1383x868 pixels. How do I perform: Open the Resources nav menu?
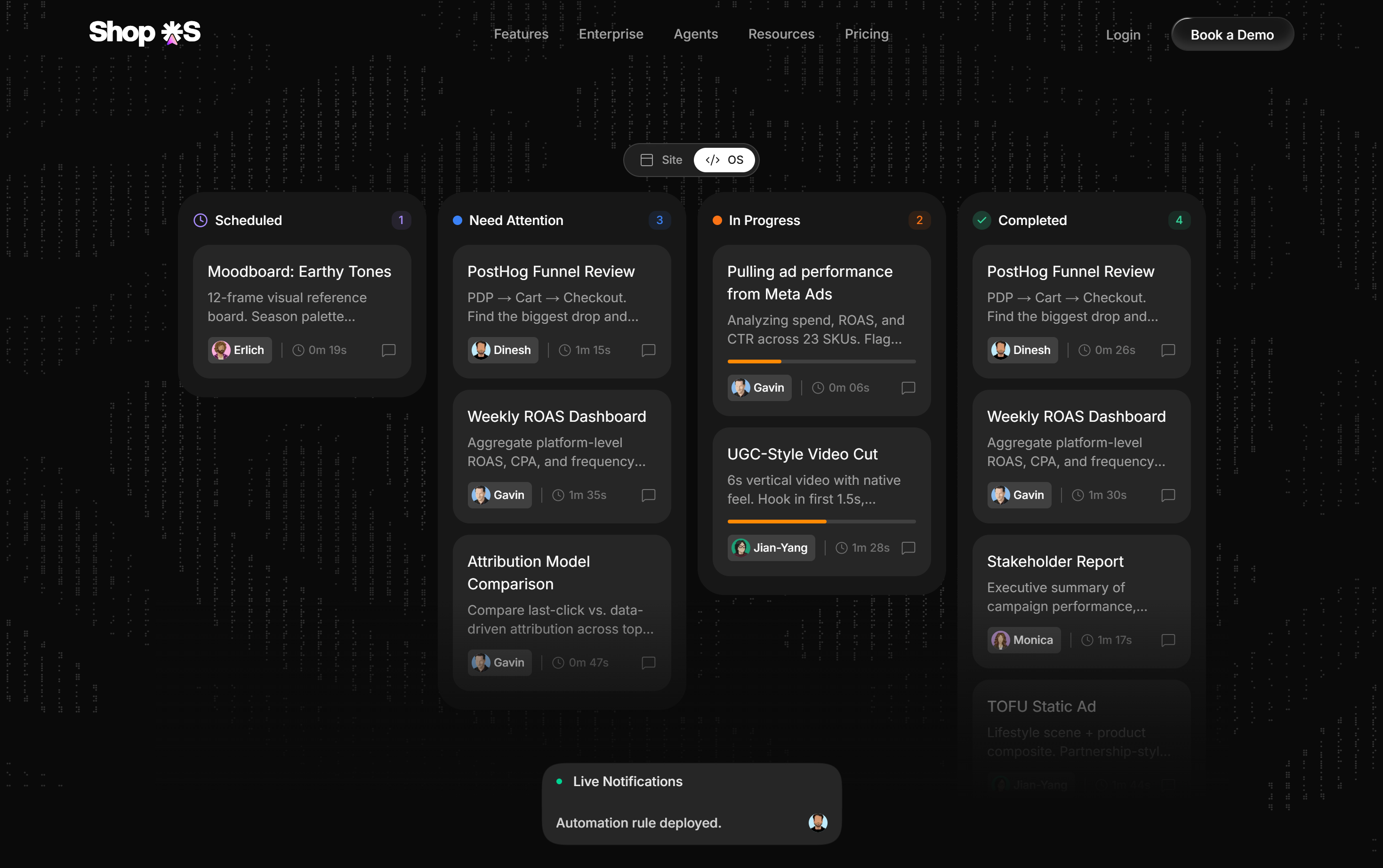pyautogui.click(x=781, y=34)
